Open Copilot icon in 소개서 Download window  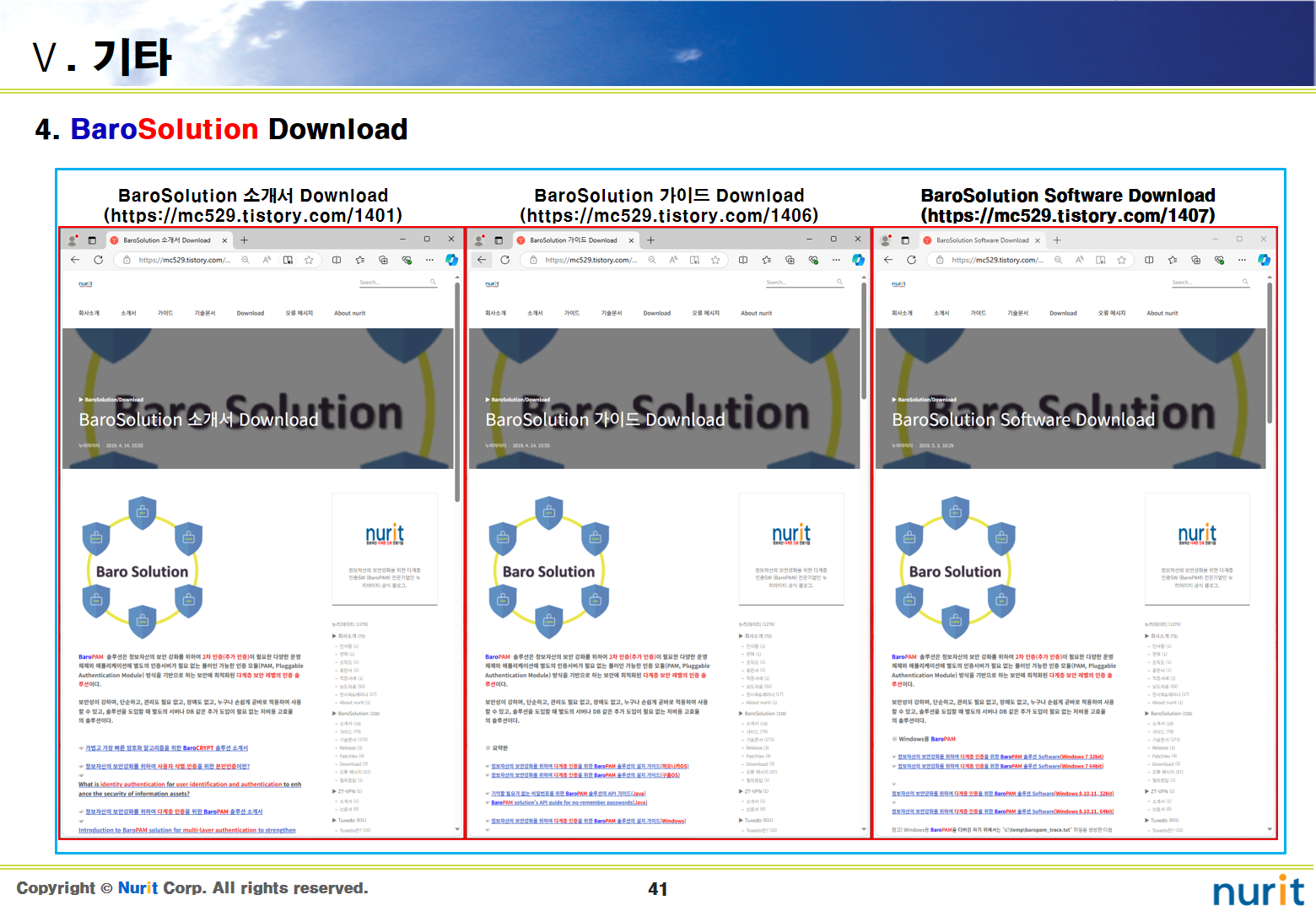[451, 260]
